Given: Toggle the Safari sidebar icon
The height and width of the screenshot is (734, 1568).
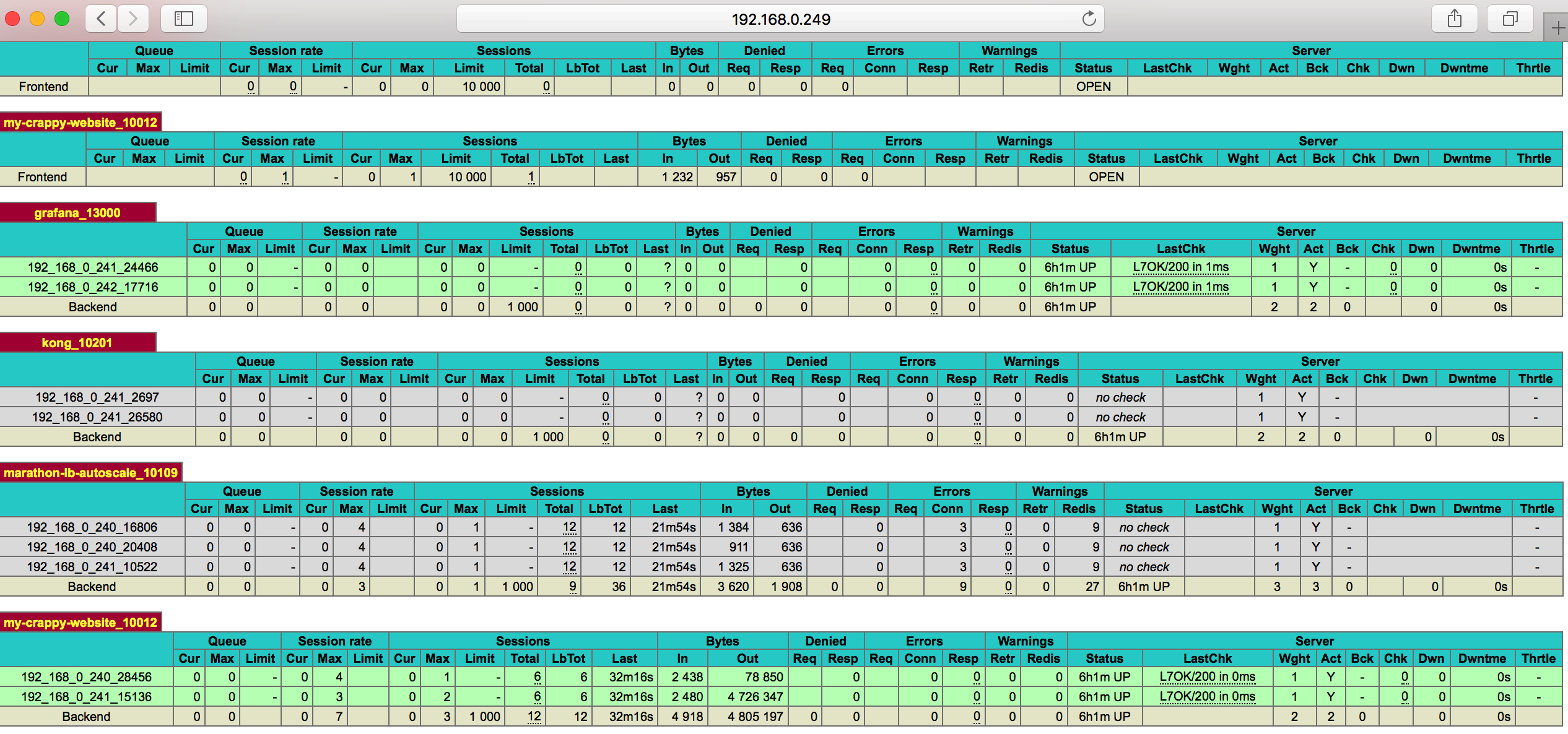Looking at the screenshot, I should coord(183,19).
